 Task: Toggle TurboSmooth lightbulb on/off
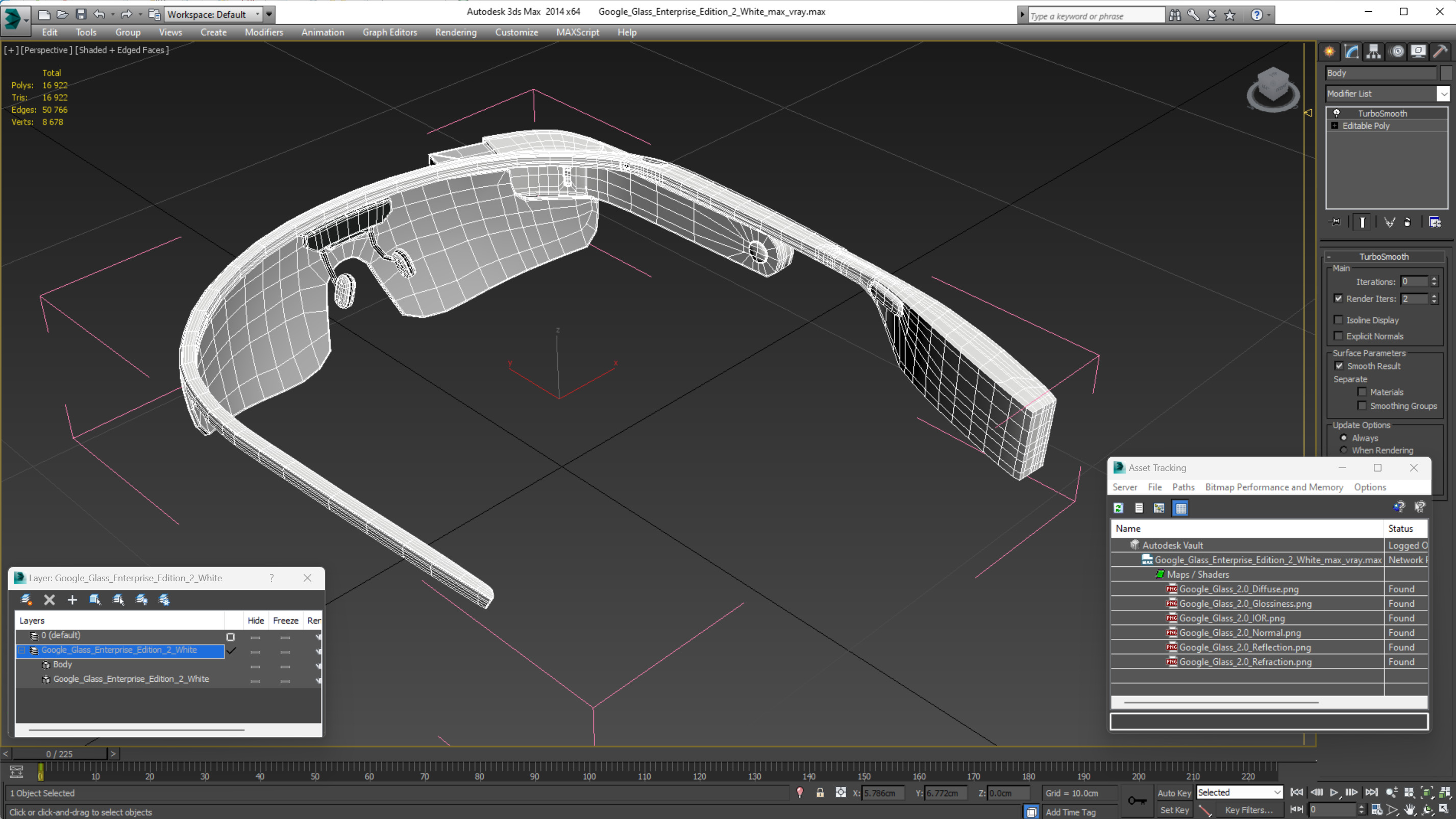point(1336,113)
